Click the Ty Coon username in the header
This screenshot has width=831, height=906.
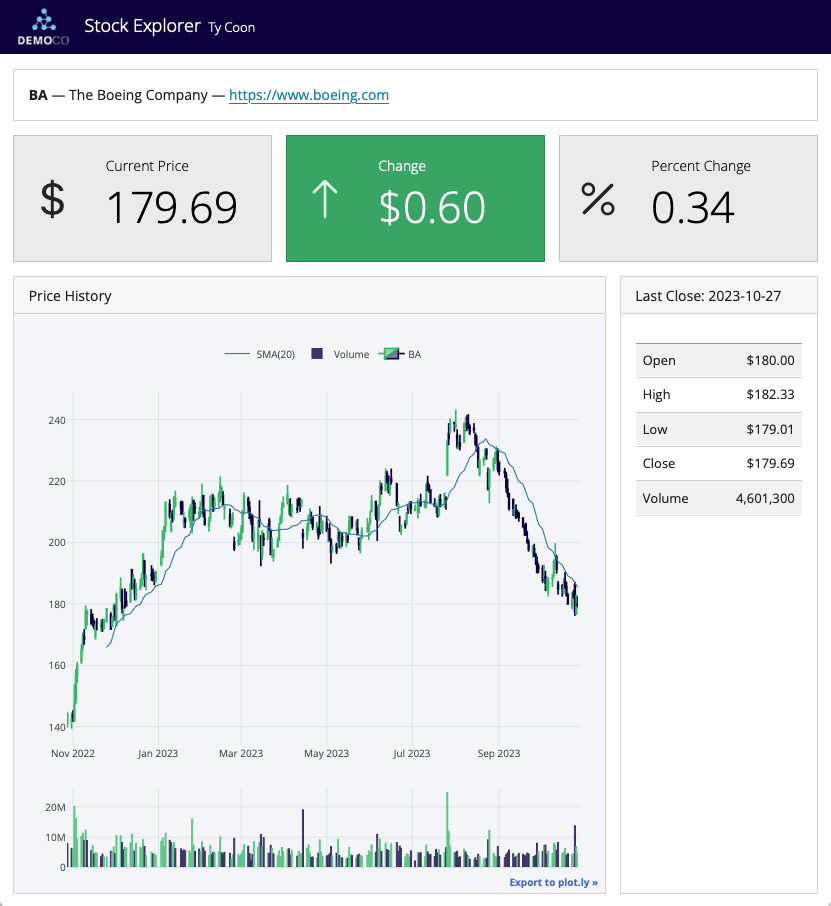(231, 28)
